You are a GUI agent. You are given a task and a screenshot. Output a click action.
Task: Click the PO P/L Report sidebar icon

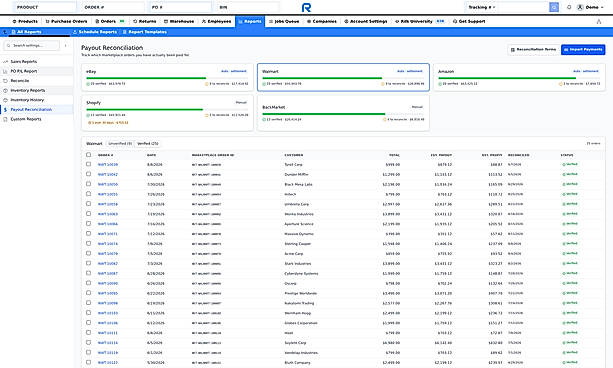coord(5,71)
